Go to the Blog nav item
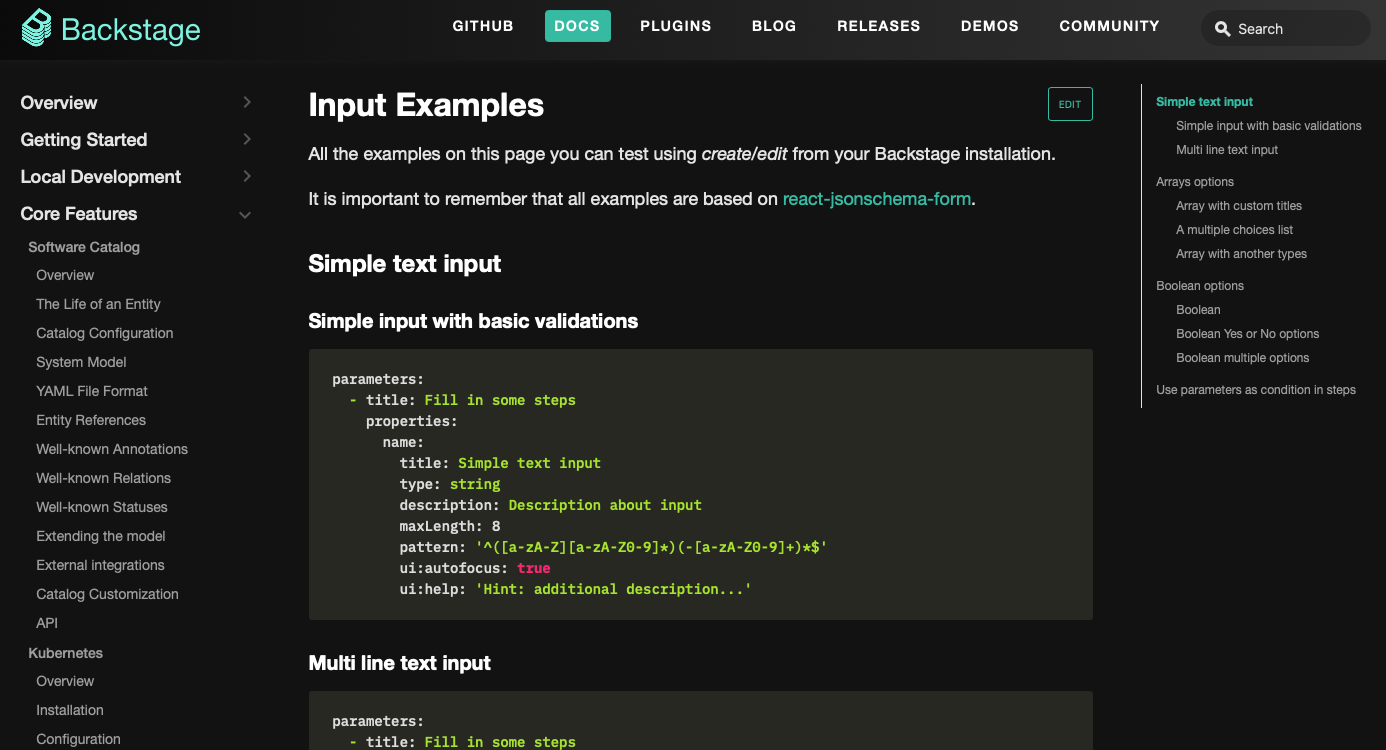 [774, 26]
